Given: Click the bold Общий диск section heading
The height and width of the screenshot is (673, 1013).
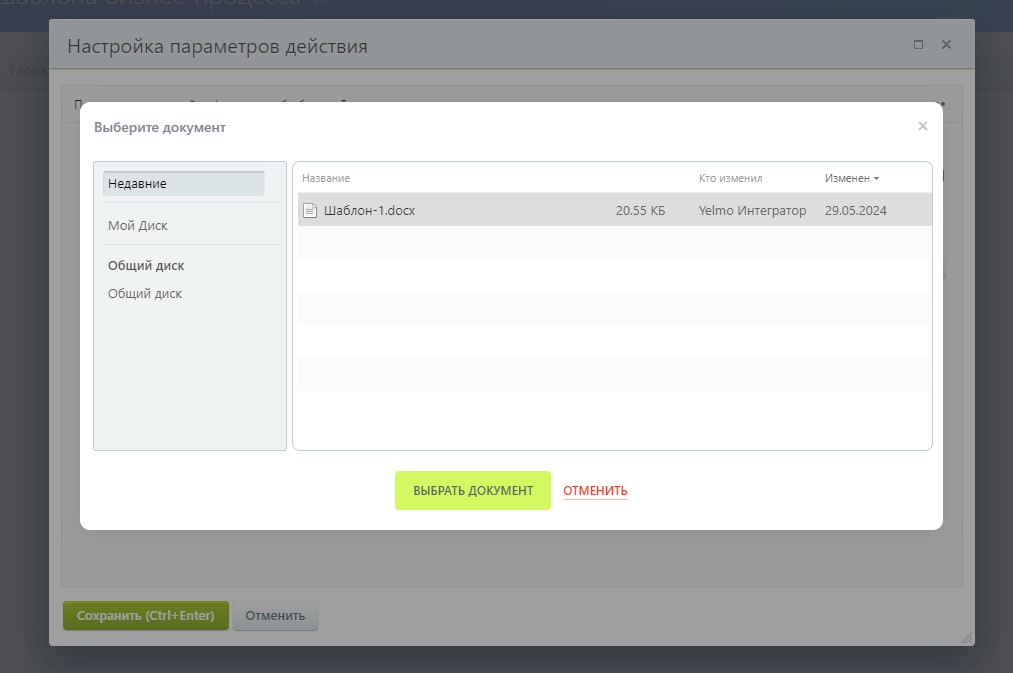Looking at the screenshot, I should point(146,266).
